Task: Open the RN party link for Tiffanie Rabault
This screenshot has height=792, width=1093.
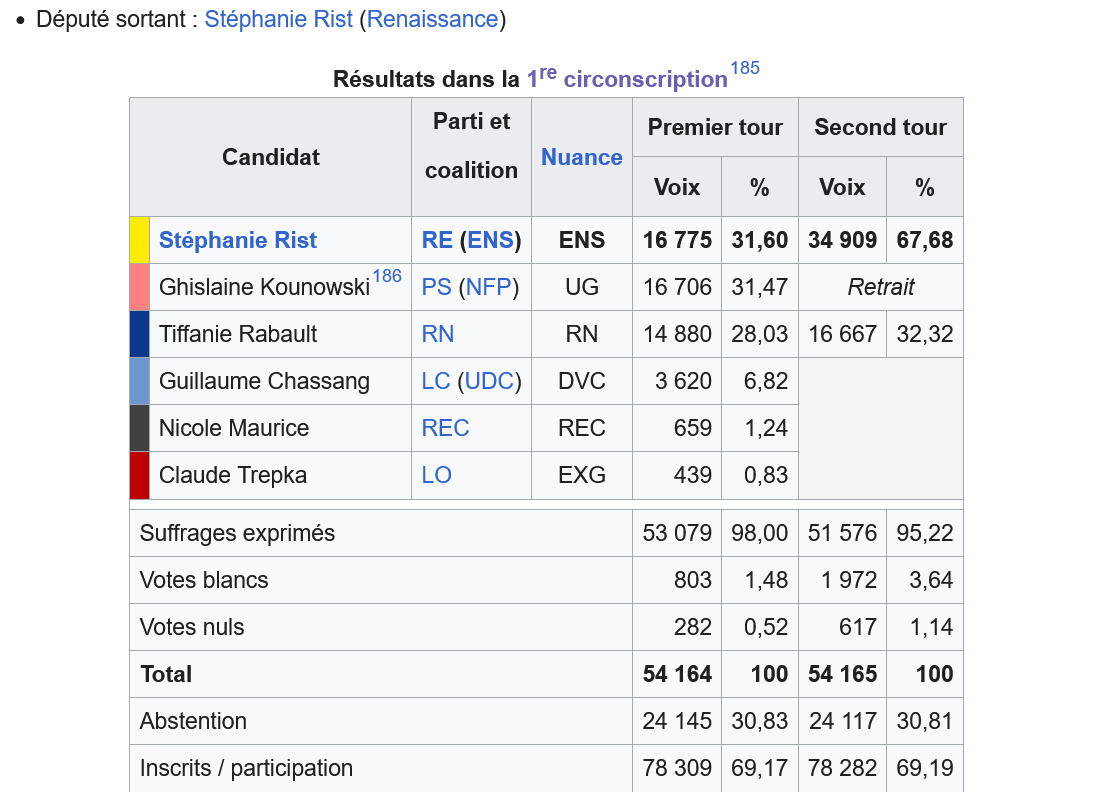Action: (x=438, y=334)
